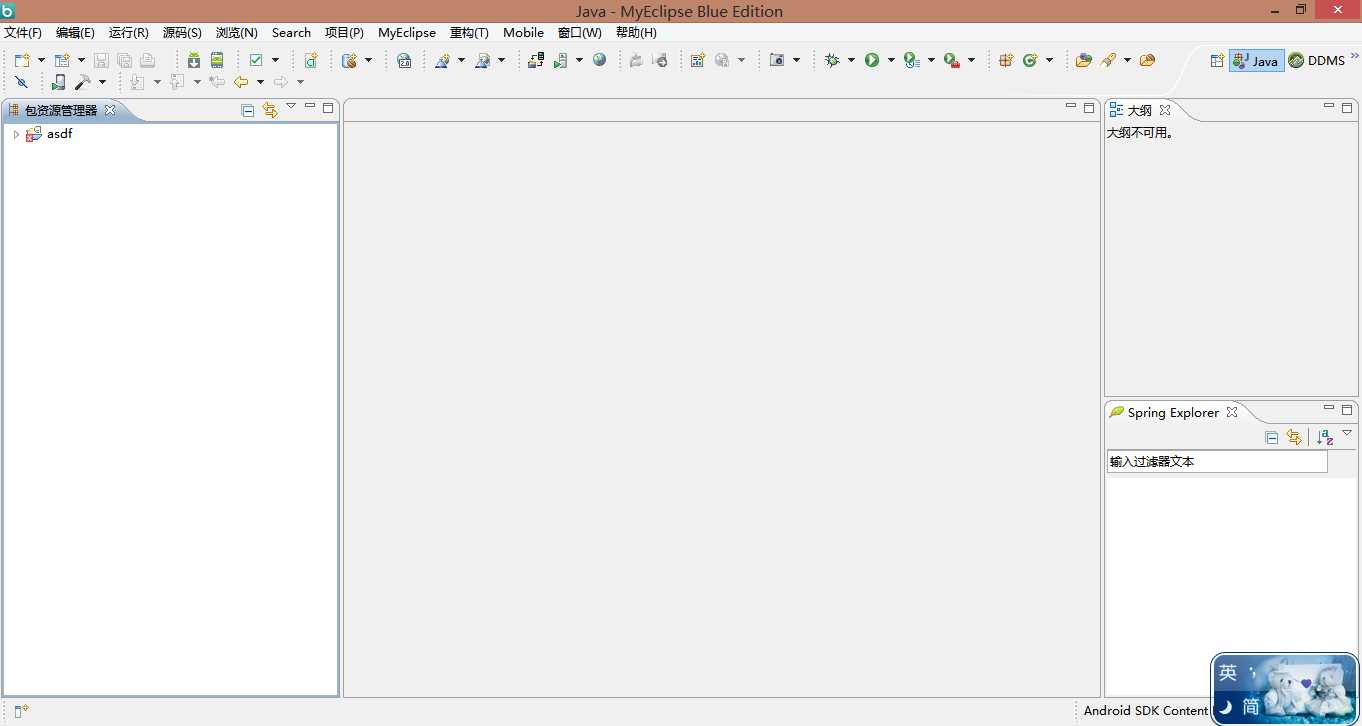This screenshot has width=1362, height=726.
Task: Click Collapse All in Spring Explorer
Action: tap(1272, 437)
